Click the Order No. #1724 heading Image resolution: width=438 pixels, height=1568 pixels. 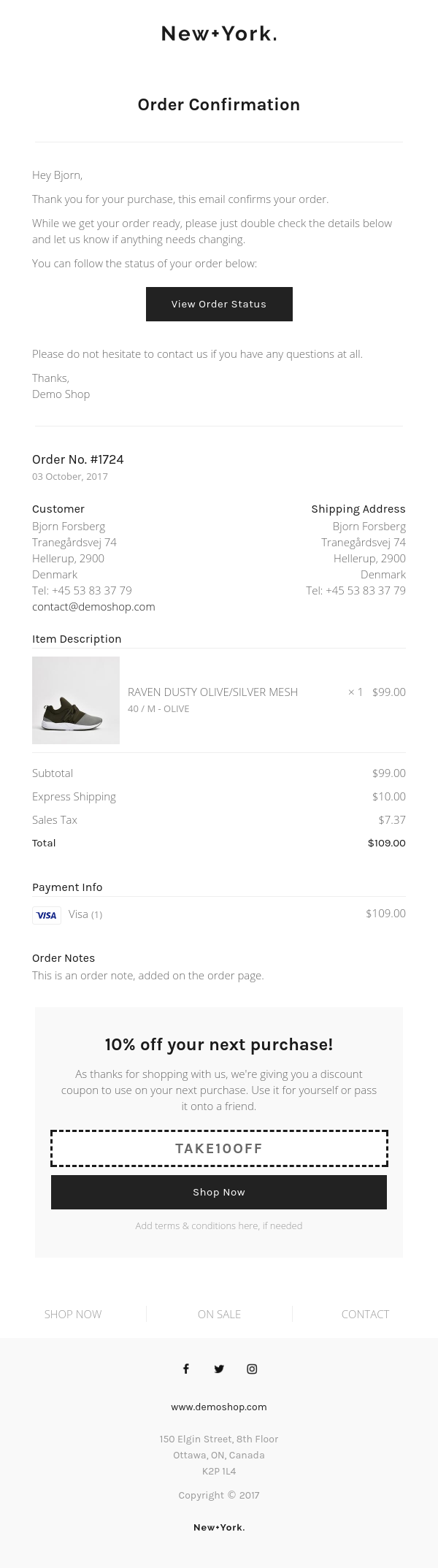pos(78,459)
